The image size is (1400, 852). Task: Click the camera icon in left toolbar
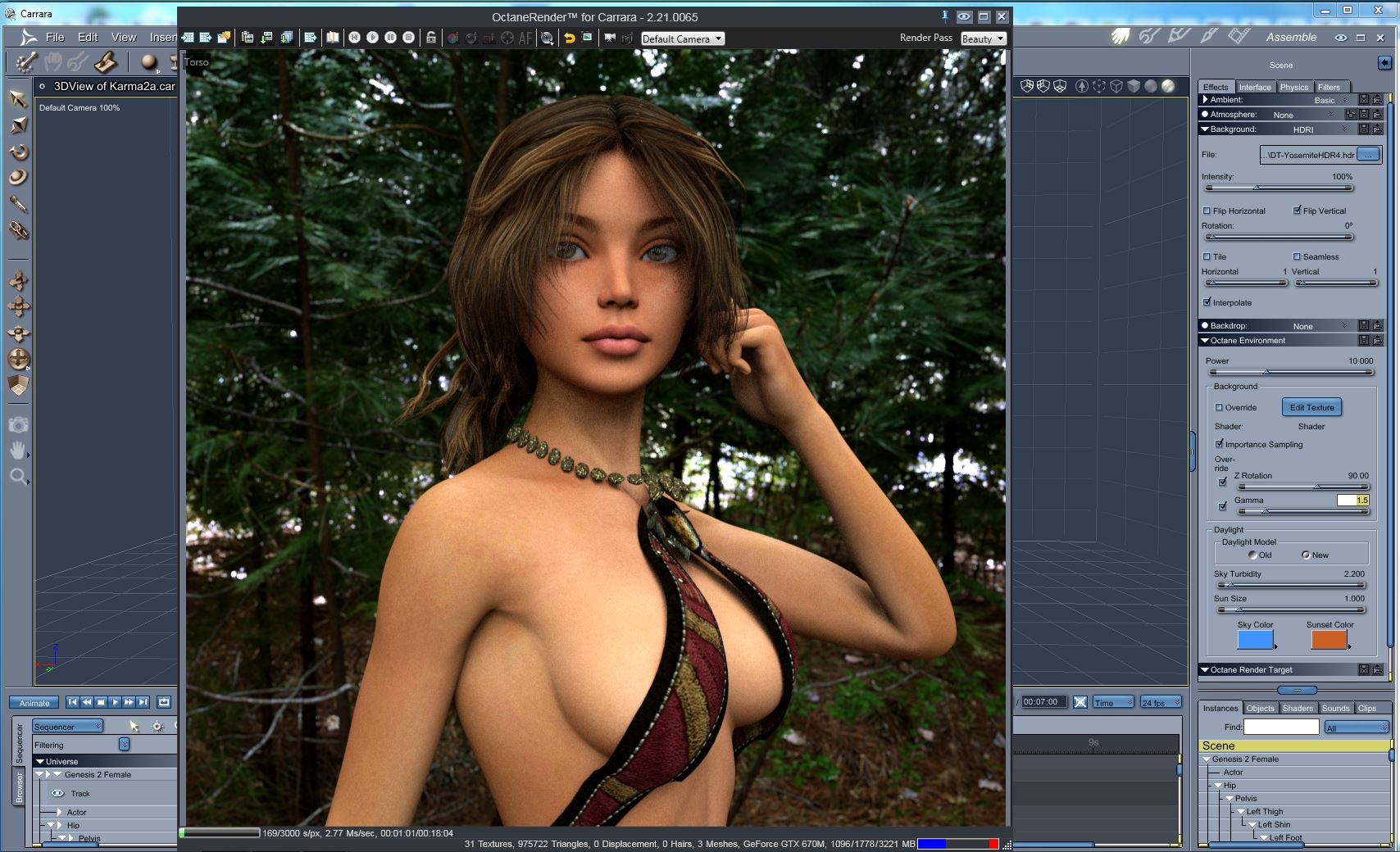click(x=18, y=424)
